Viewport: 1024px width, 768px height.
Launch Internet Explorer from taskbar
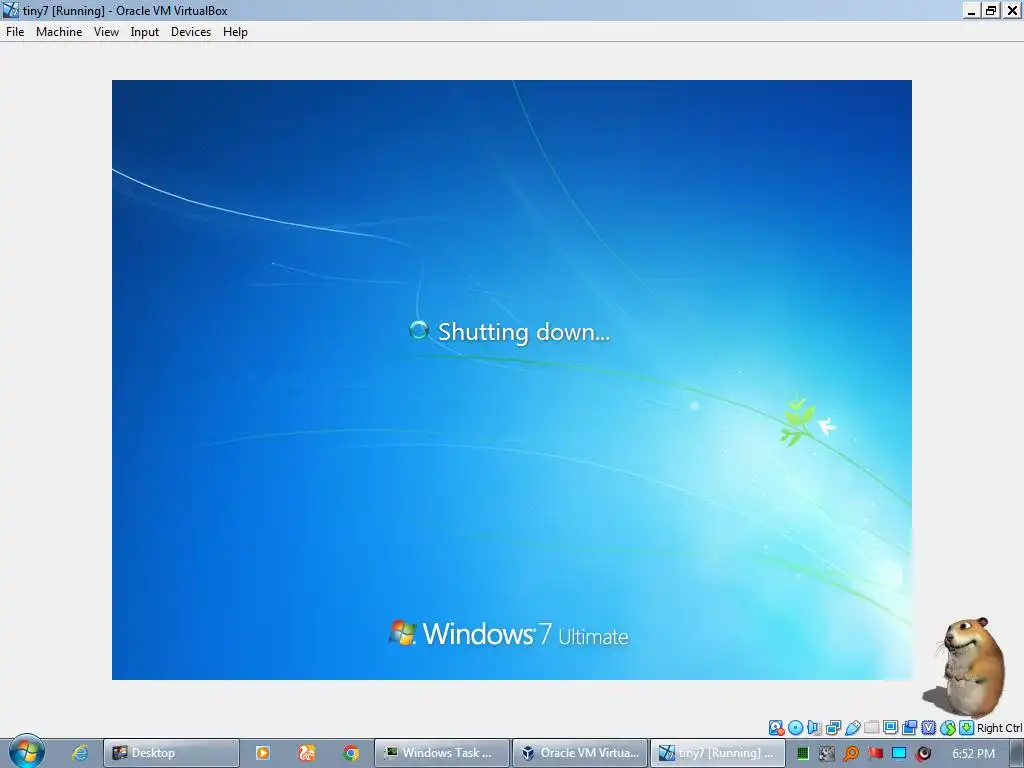click(x=80, y=753)
